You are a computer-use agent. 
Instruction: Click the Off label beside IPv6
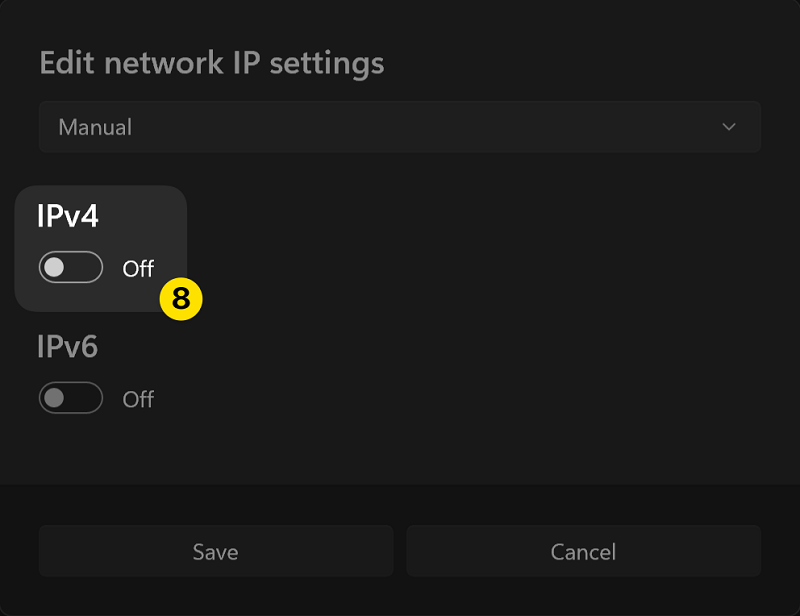[x=138, y=399]
